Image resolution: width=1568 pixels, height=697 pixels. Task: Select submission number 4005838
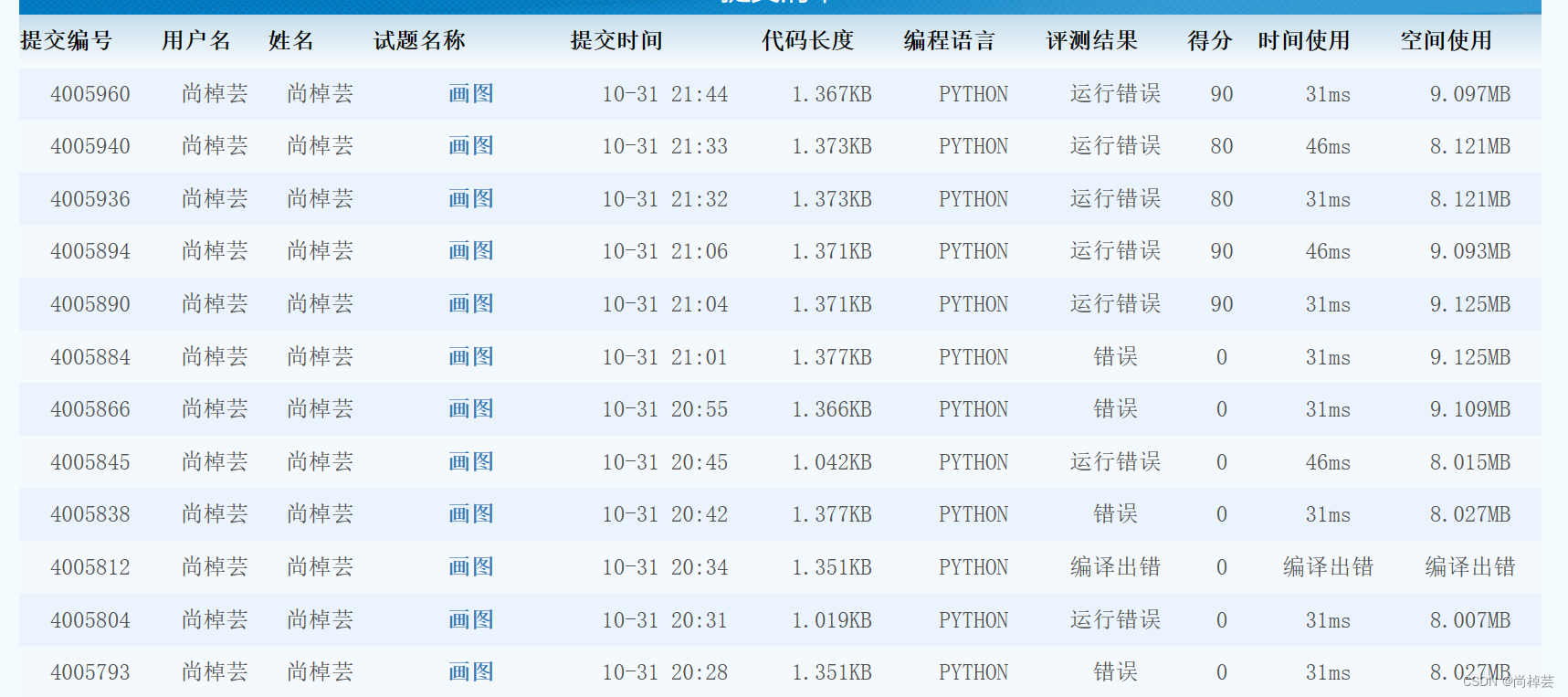click(x=90, y=514)
